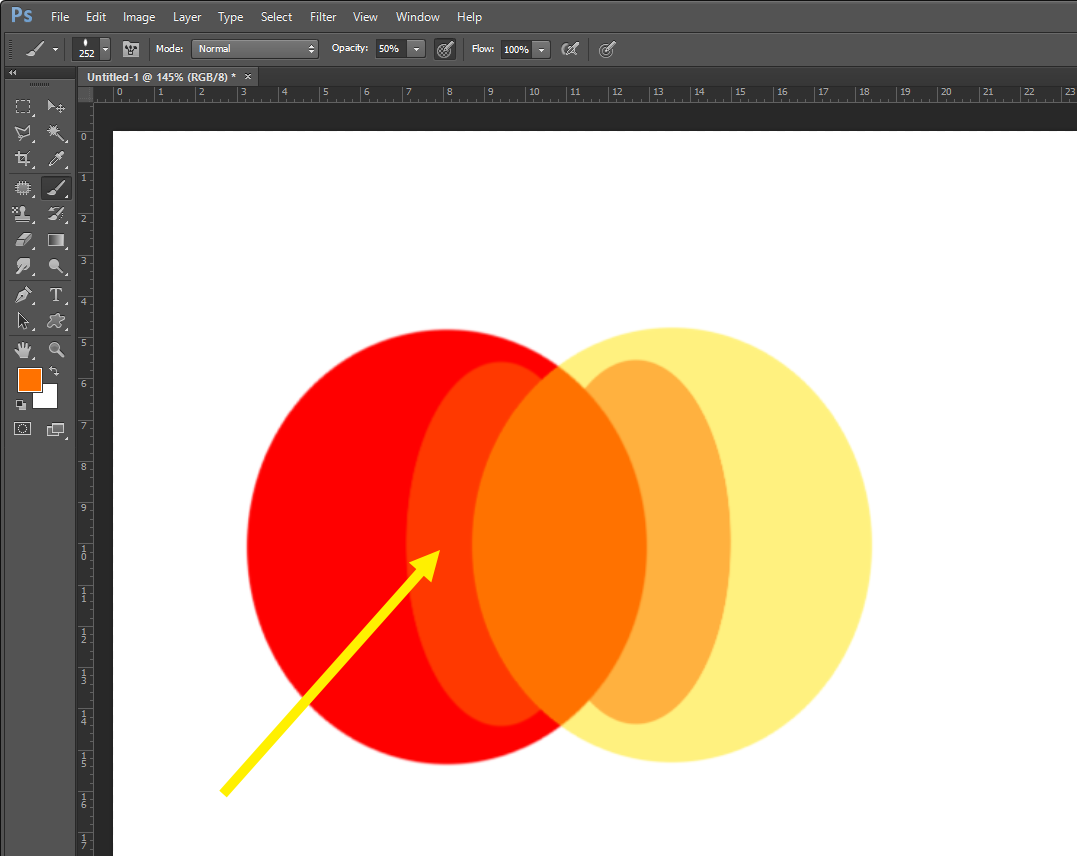Expand the Opacity slider arrow

pyautogui.click(x=416, y=49)
